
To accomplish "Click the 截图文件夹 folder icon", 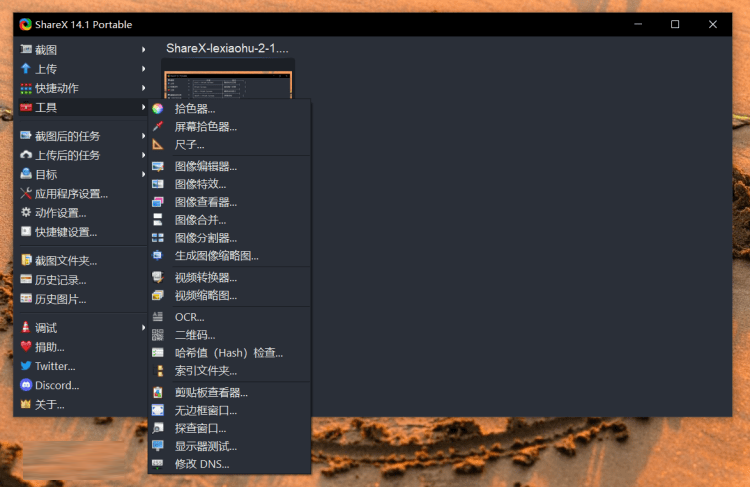I will [x=26, y=260].
